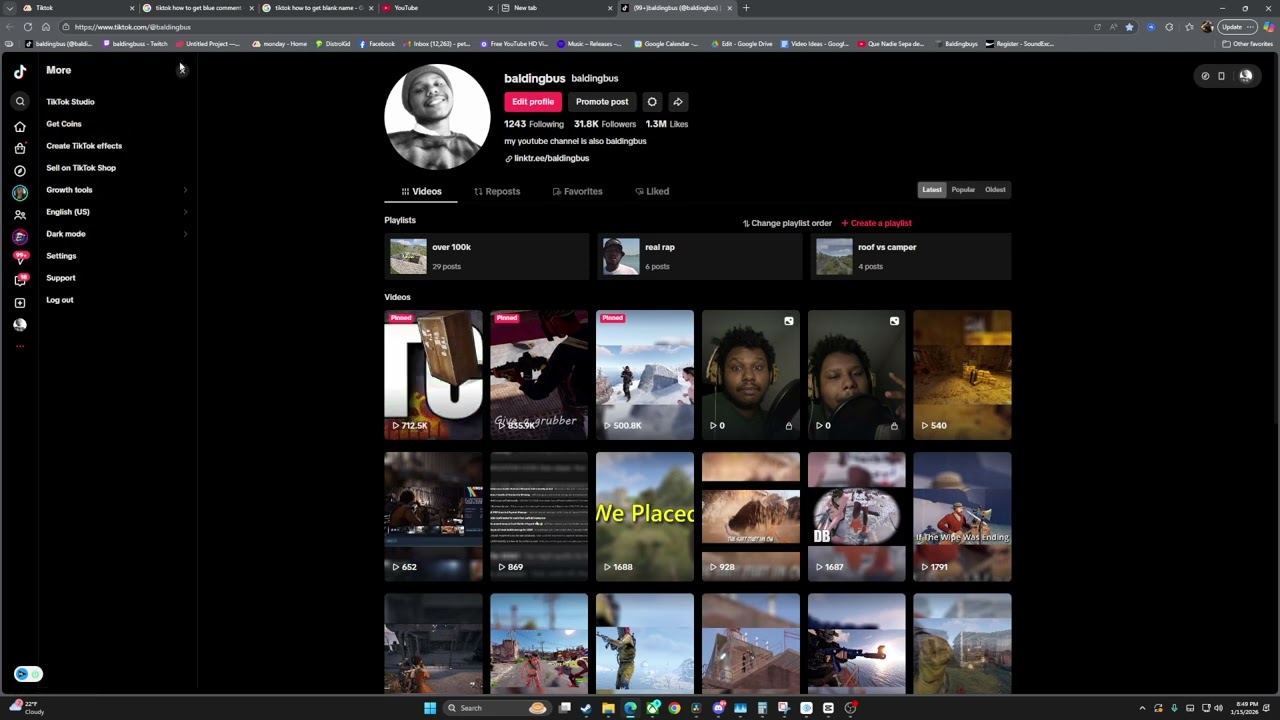Open TikTok Studio from the More menu
The width and height of the screenshot is (1280, 720).
pyautogui.click(x=70, y=102)
